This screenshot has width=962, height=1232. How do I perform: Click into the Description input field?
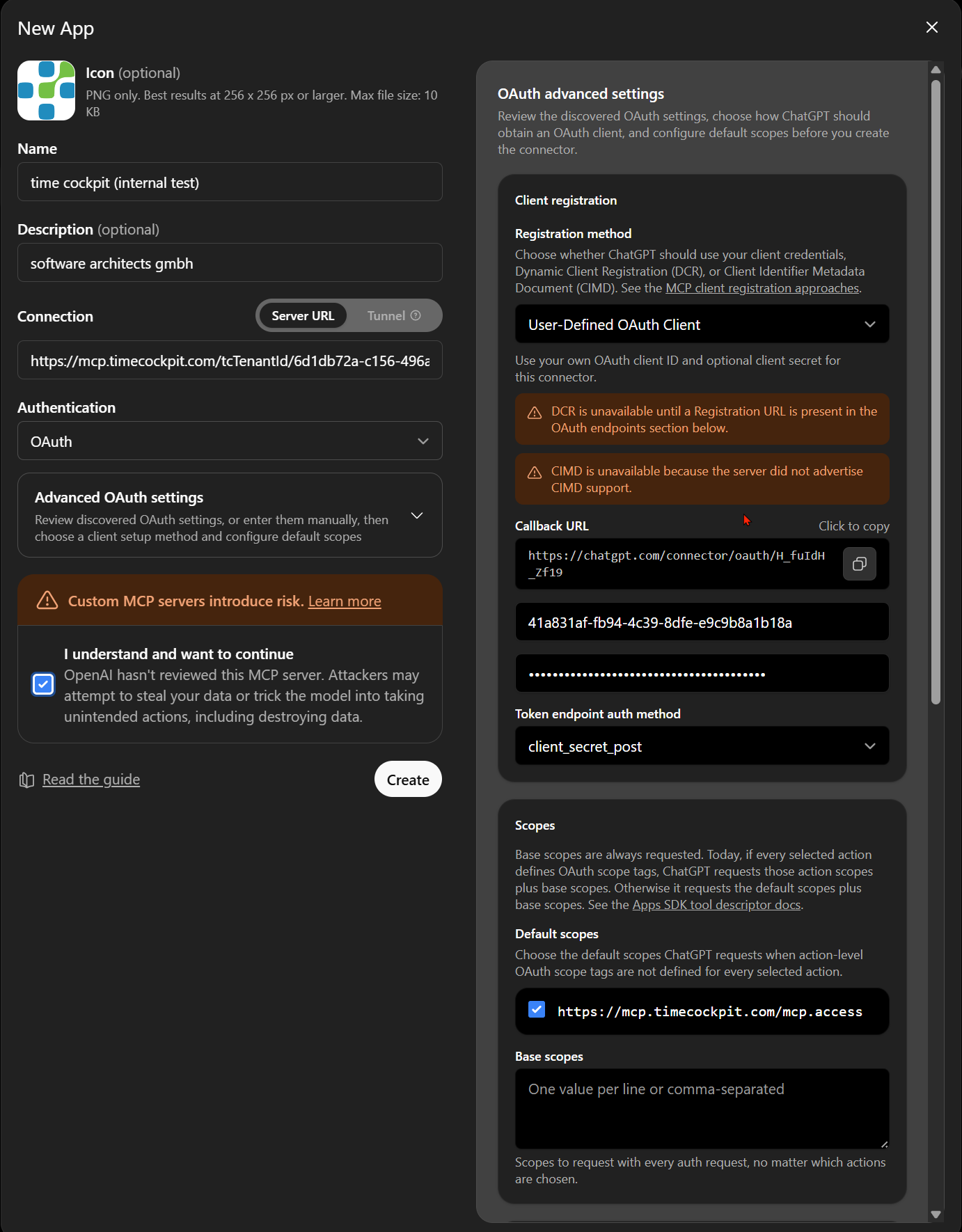click(230, 262)
